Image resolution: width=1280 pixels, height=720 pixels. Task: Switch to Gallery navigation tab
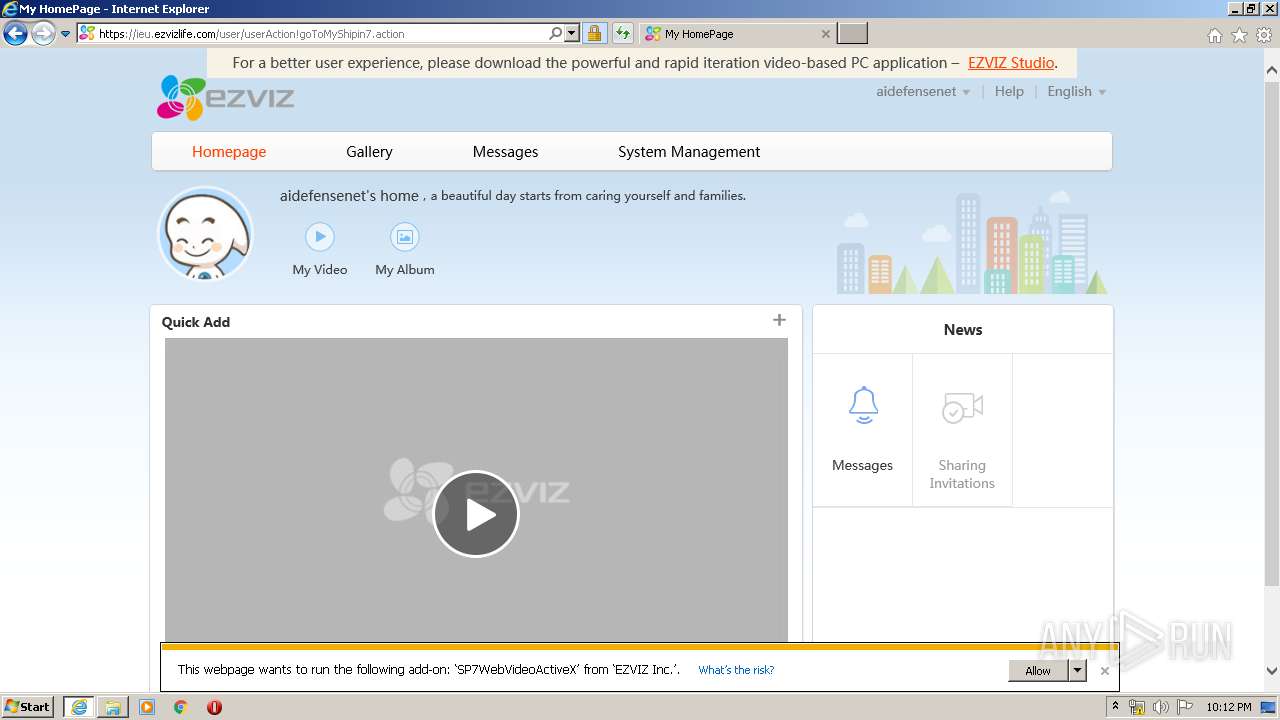(369, 152)
